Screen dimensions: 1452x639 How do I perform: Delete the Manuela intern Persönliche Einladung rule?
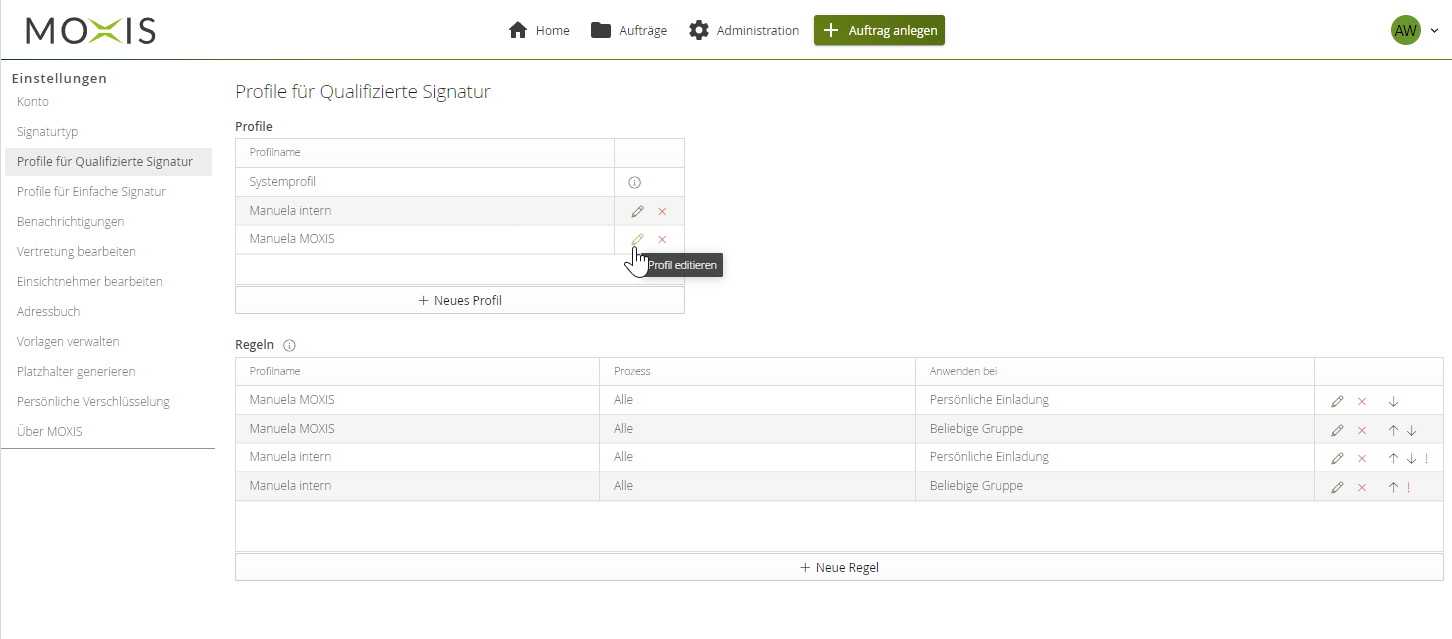pyautogui.click(x=1361, y=459)
